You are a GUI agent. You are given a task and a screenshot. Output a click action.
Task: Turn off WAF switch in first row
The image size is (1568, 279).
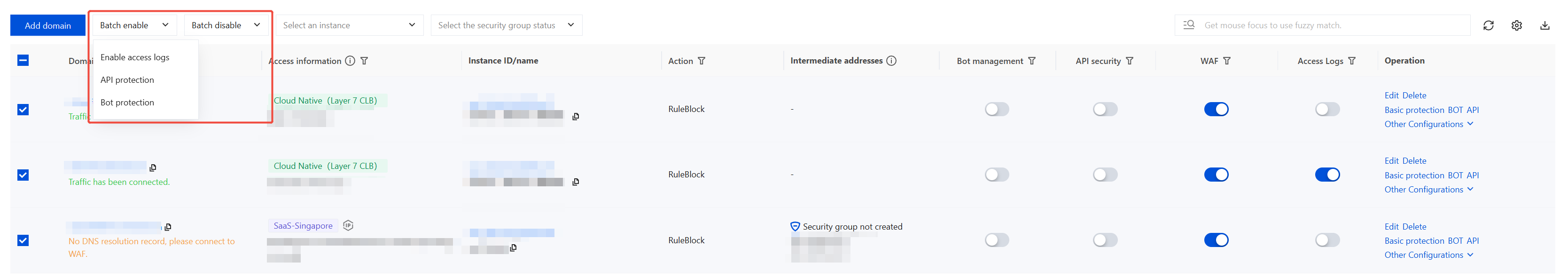[x=1216, y=110]
